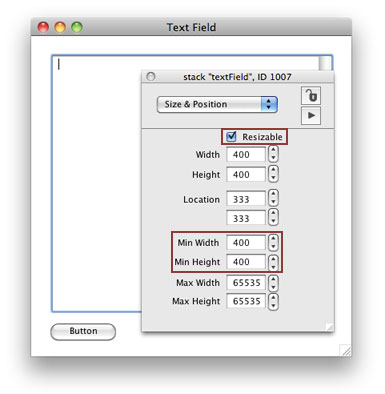Click the Max Width stepper
Image resolution: width=385 pixels, height=394 pixels.
[x=273, y=283]
